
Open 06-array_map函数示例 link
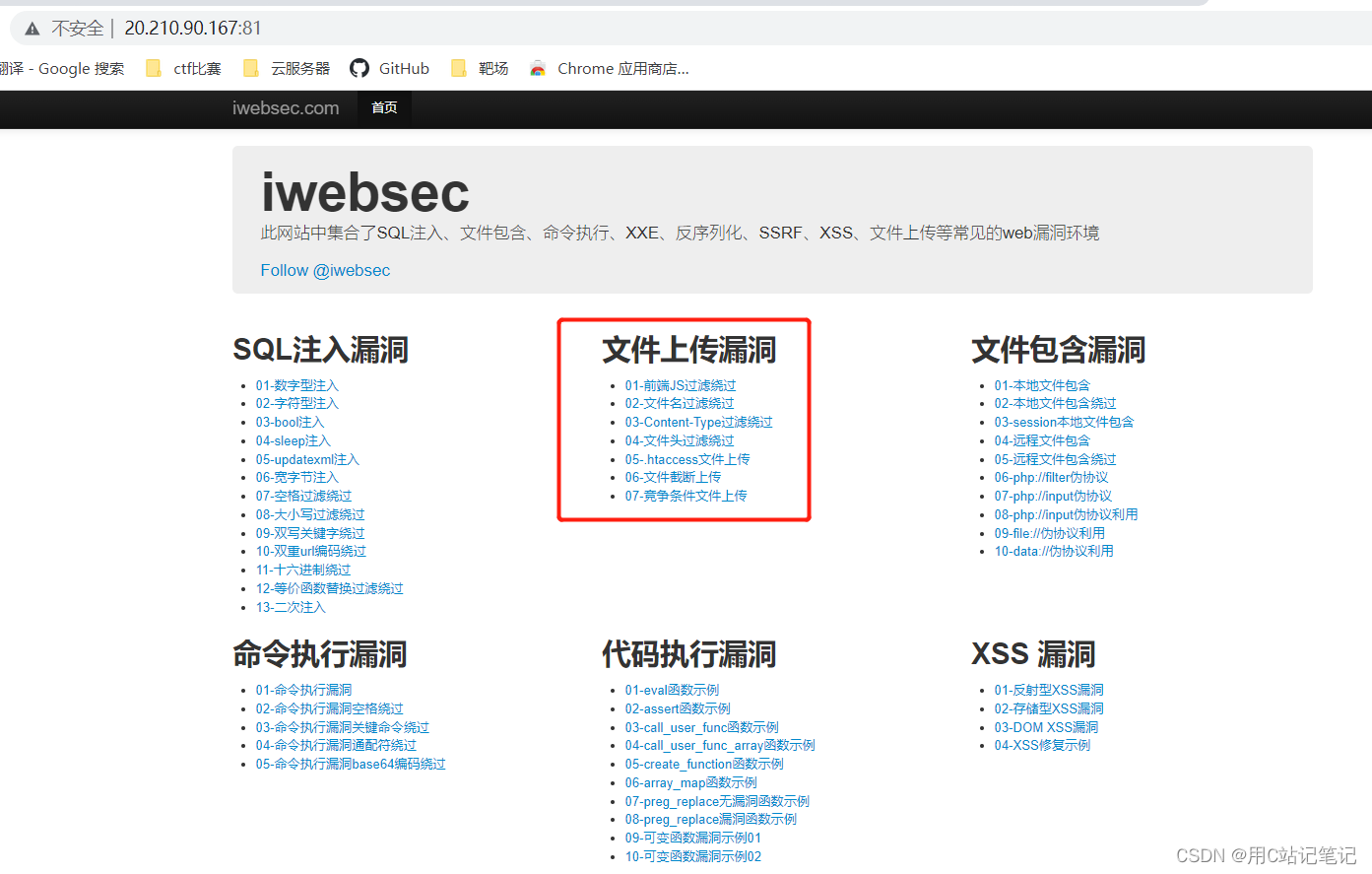(691, 782)
